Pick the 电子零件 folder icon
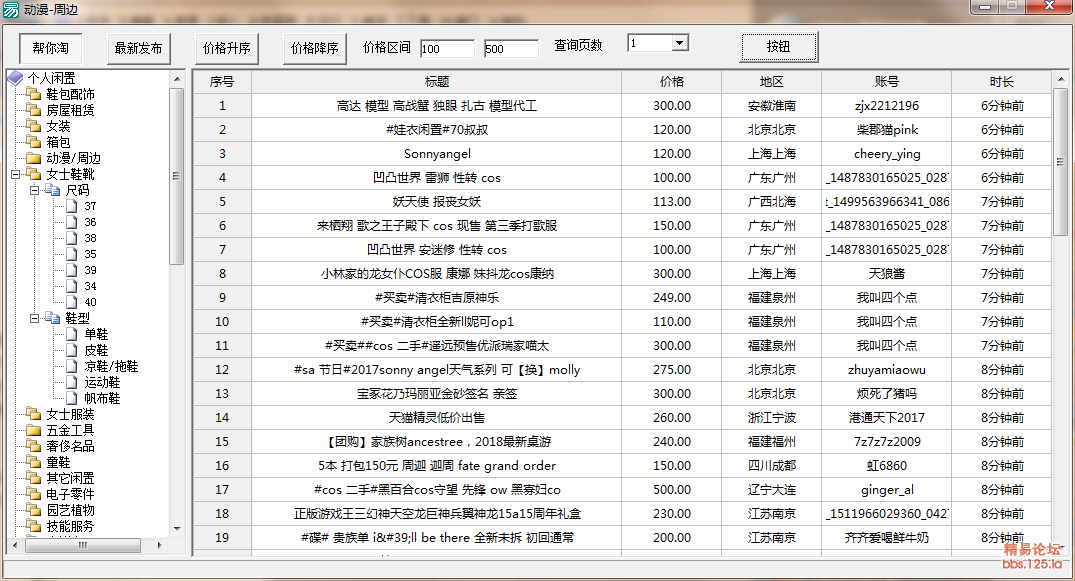The image size is (1075, 581). (34, 494)
